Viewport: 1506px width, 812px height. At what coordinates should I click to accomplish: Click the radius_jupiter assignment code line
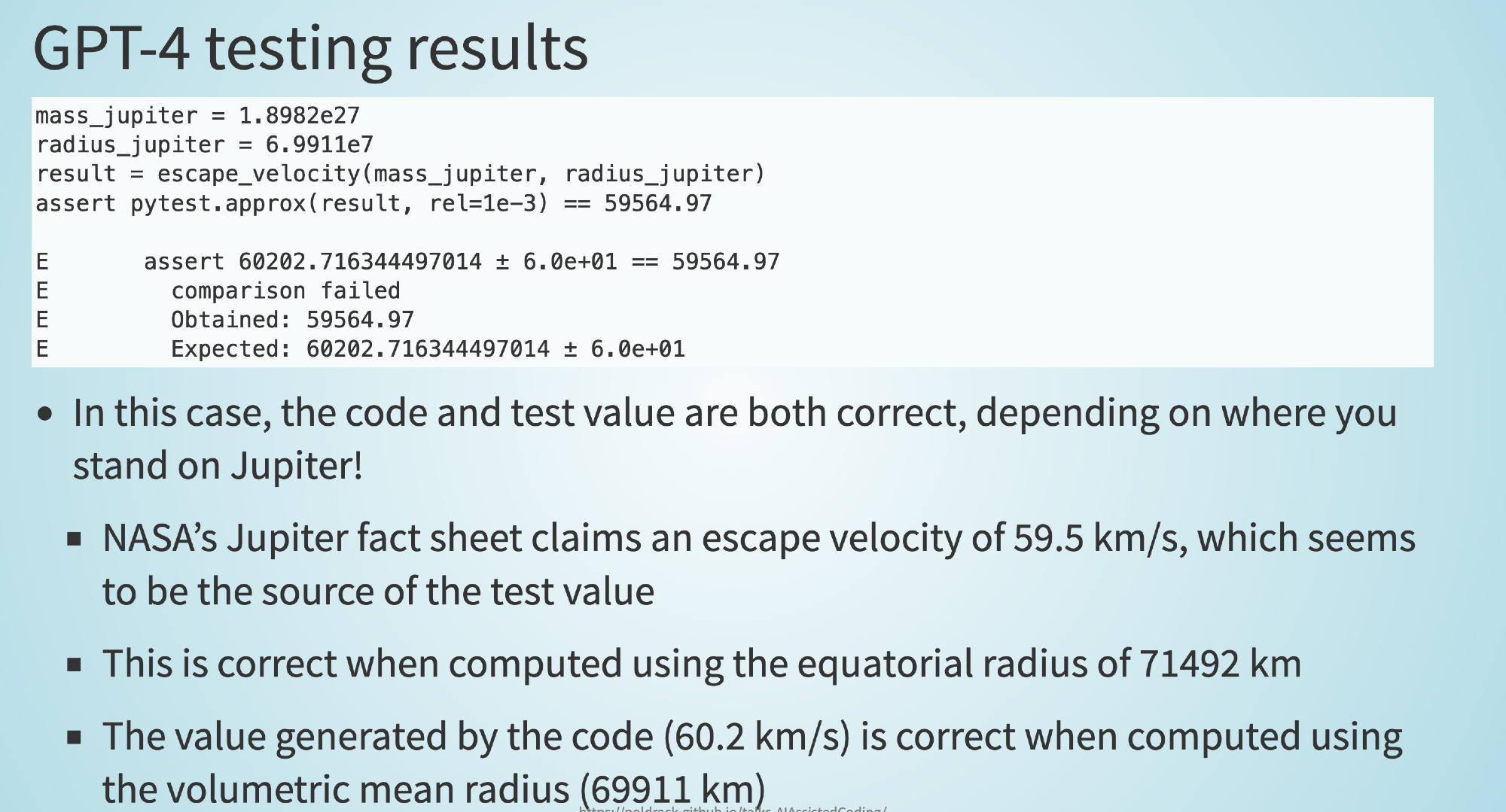[204, 144]
